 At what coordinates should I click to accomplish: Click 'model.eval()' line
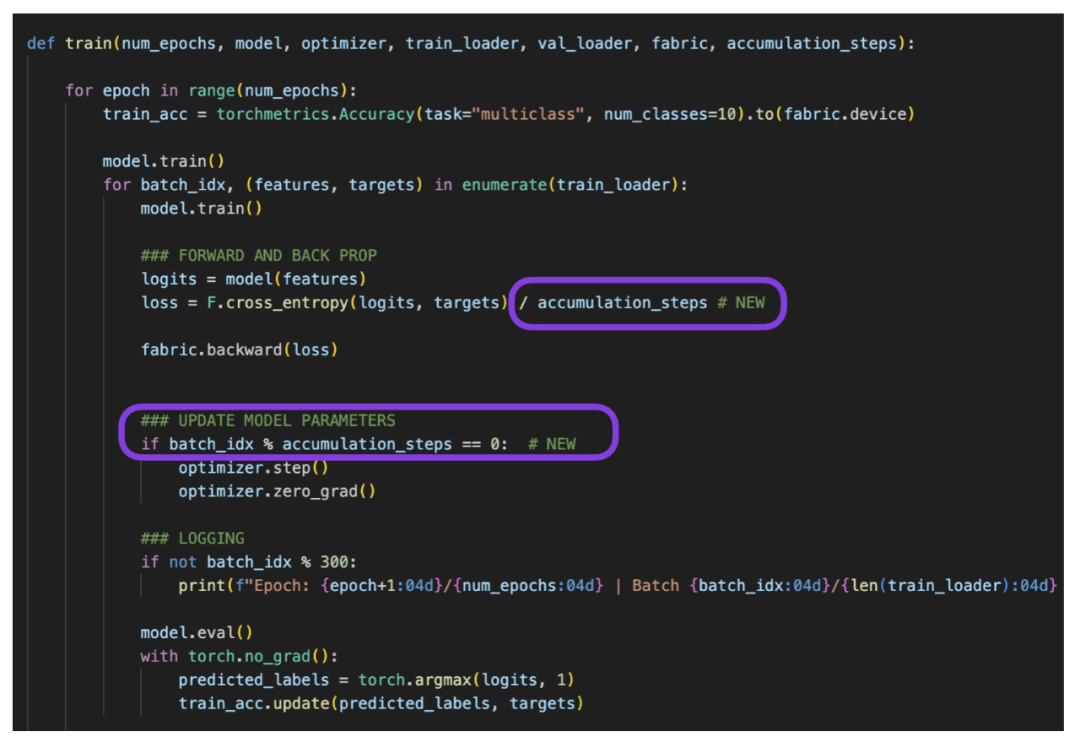(x=196, y=632)
